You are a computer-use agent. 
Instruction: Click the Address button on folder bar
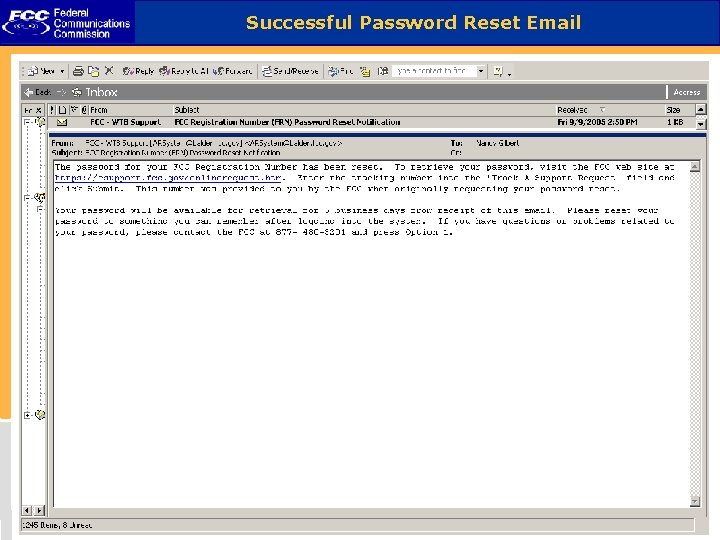point(686,92)
